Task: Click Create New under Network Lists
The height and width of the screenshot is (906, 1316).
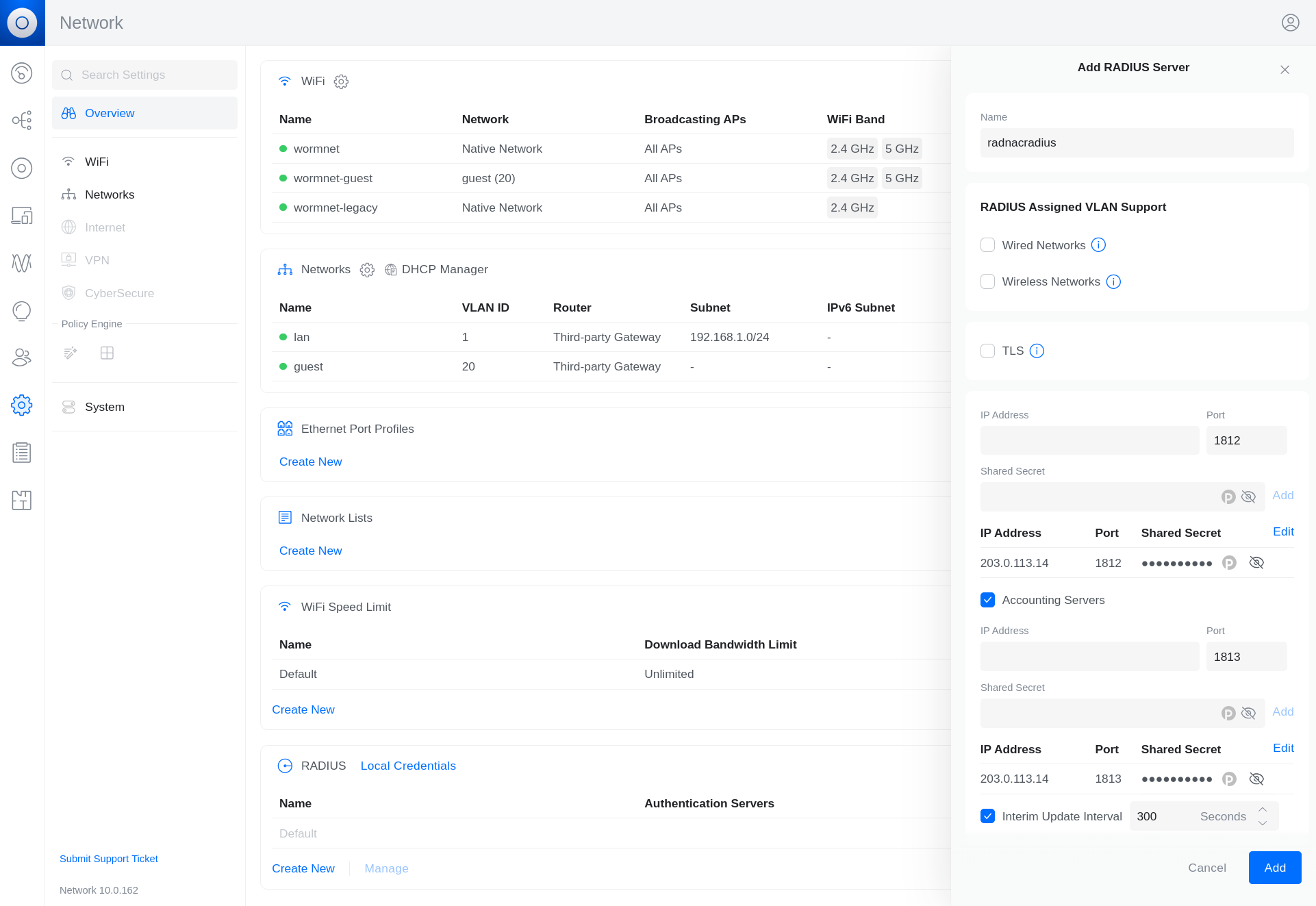Action: pyautogui.click(x=310, y=551)
